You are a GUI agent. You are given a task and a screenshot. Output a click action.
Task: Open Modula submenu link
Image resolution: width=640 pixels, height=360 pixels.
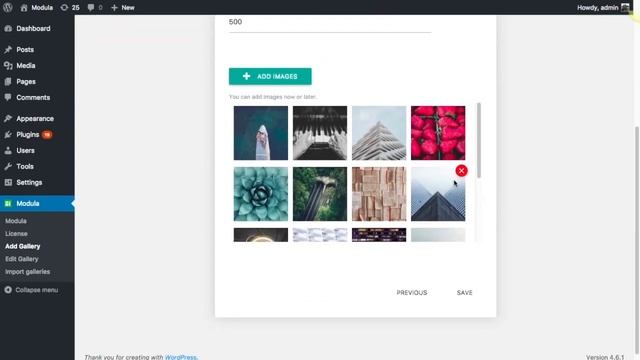16,221
